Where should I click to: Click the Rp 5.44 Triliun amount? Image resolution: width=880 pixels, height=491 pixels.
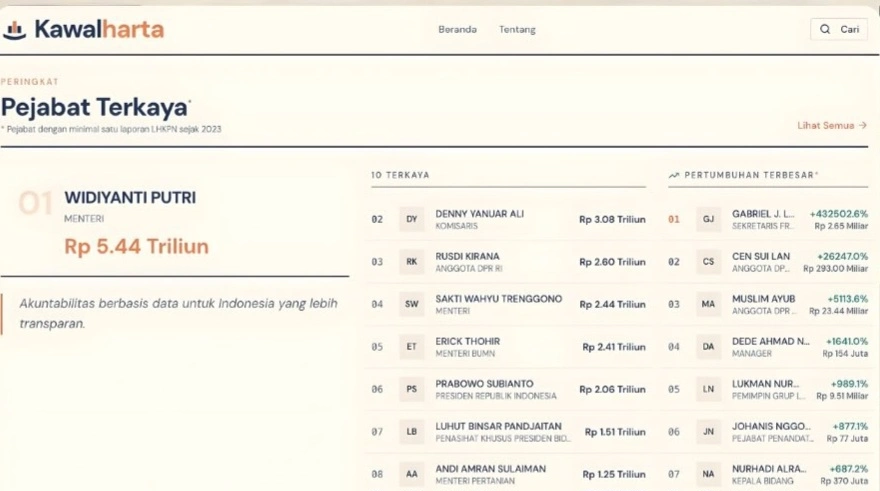pos(136,246)
